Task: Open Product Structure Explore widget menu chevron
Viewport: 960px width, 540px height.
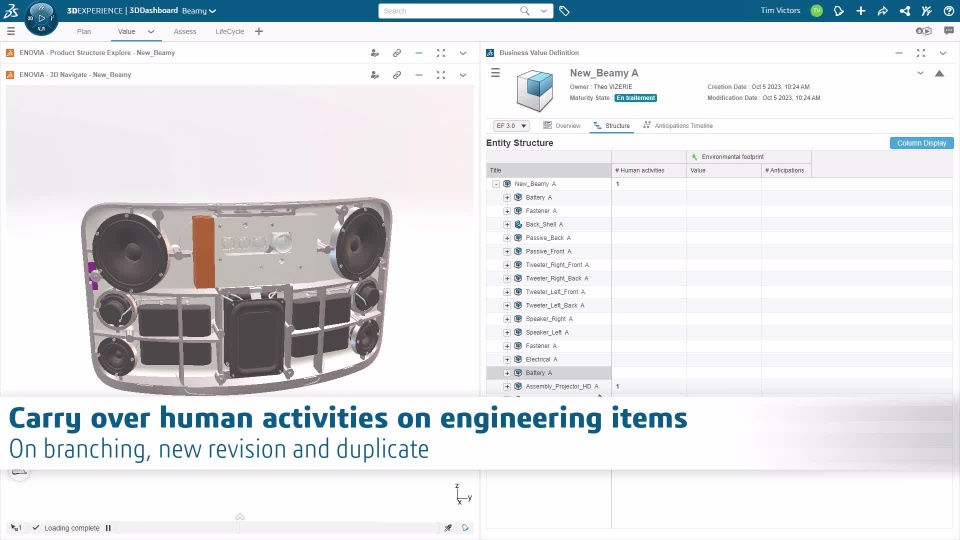Action: click(463, 53)
